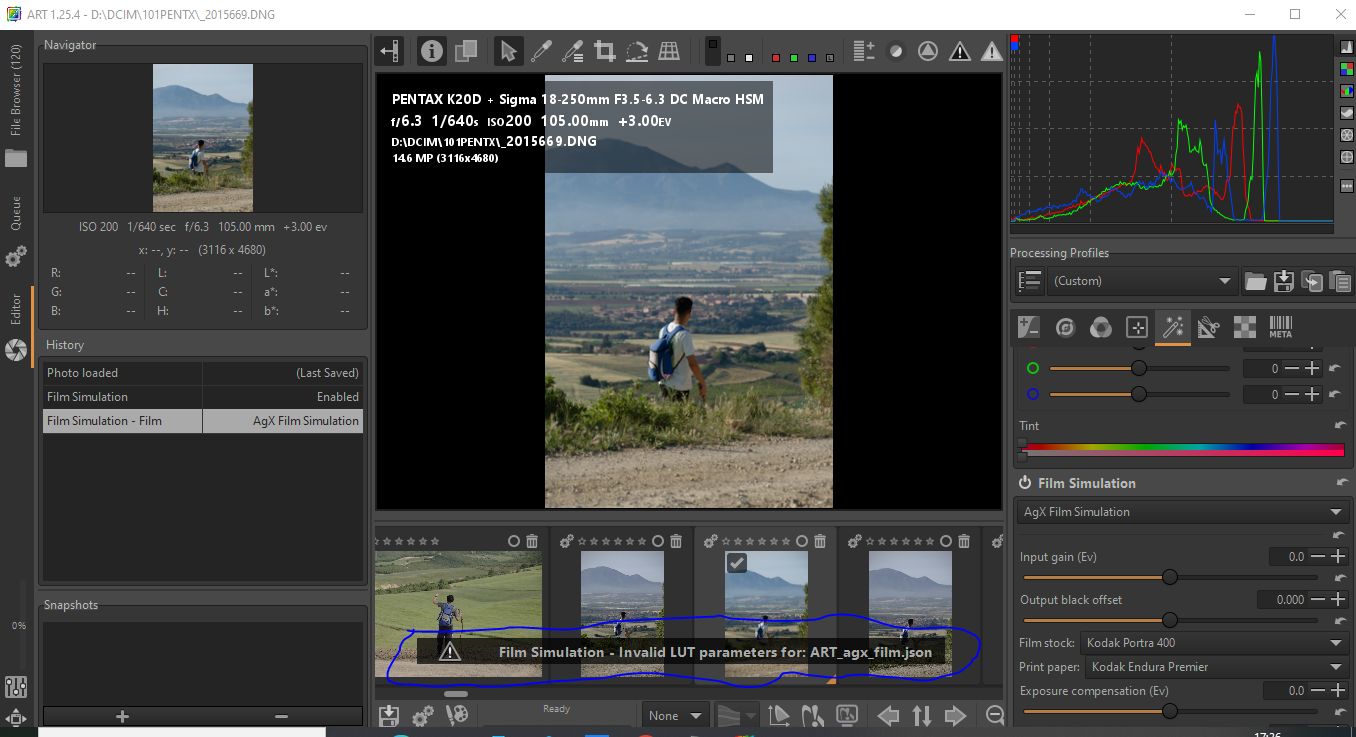Viewport: 1356px width, 737px height.
Task: Select the Crop tool in the toolbar
Action: [x=604, y=51]
